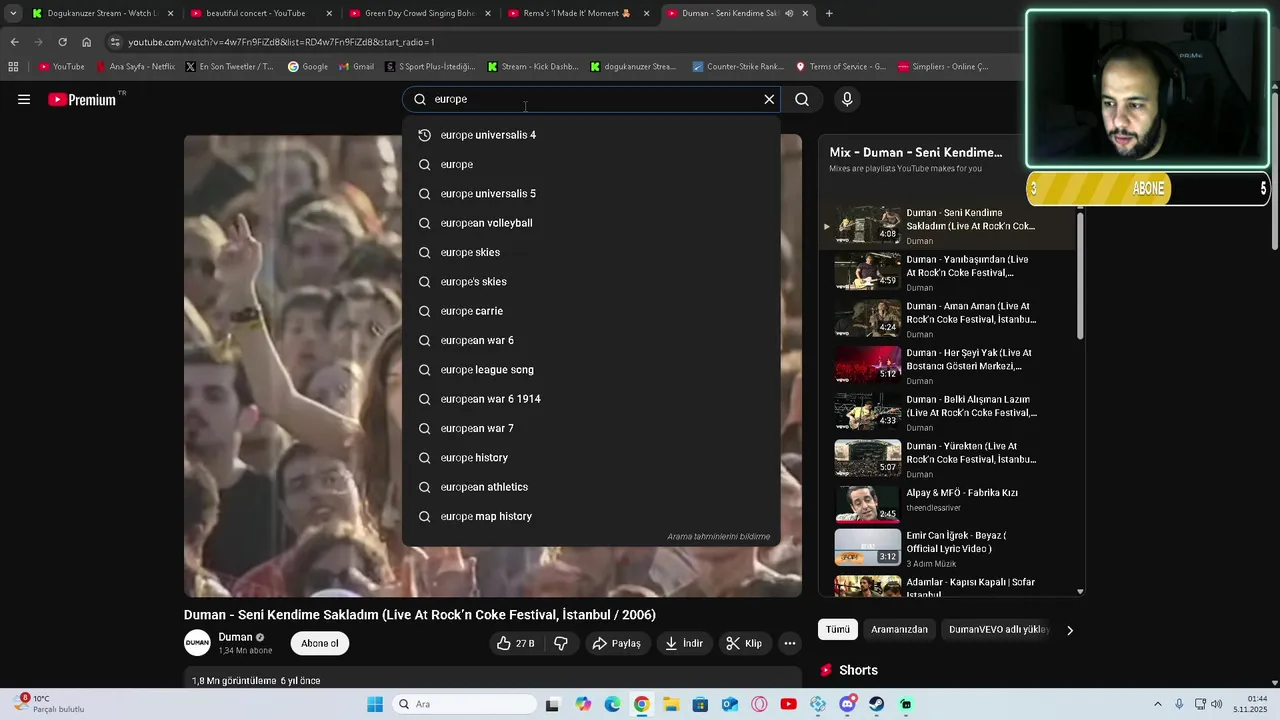Open the Chrome apps grid shortcut
The height and width of the screenshot is (720, 1280).
click(x=13, y=67)
